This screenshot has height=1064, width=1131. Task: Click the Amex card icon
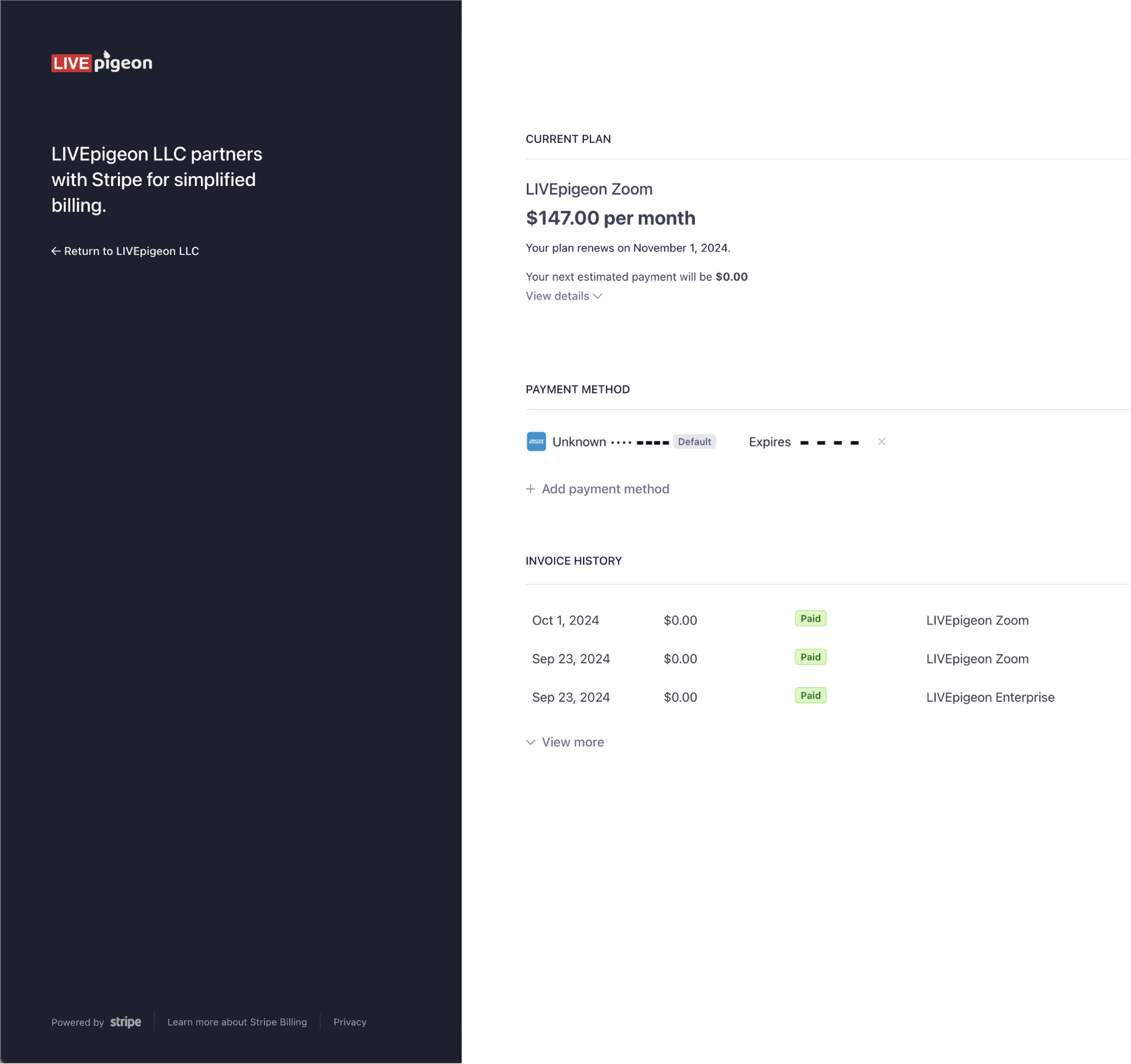point(536,442)
